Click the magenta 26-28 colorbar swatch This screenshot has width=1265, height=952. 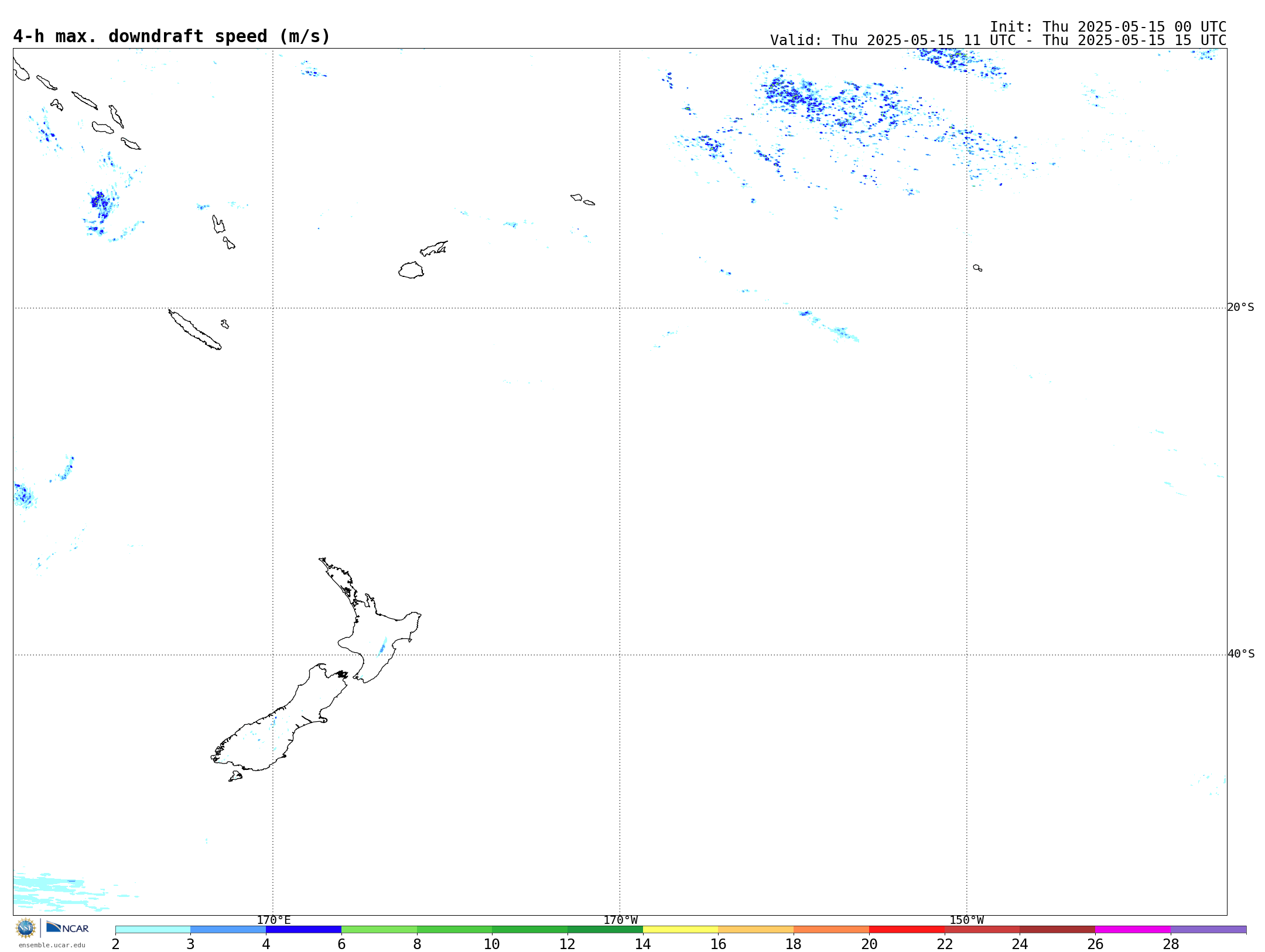[1133, 930]
